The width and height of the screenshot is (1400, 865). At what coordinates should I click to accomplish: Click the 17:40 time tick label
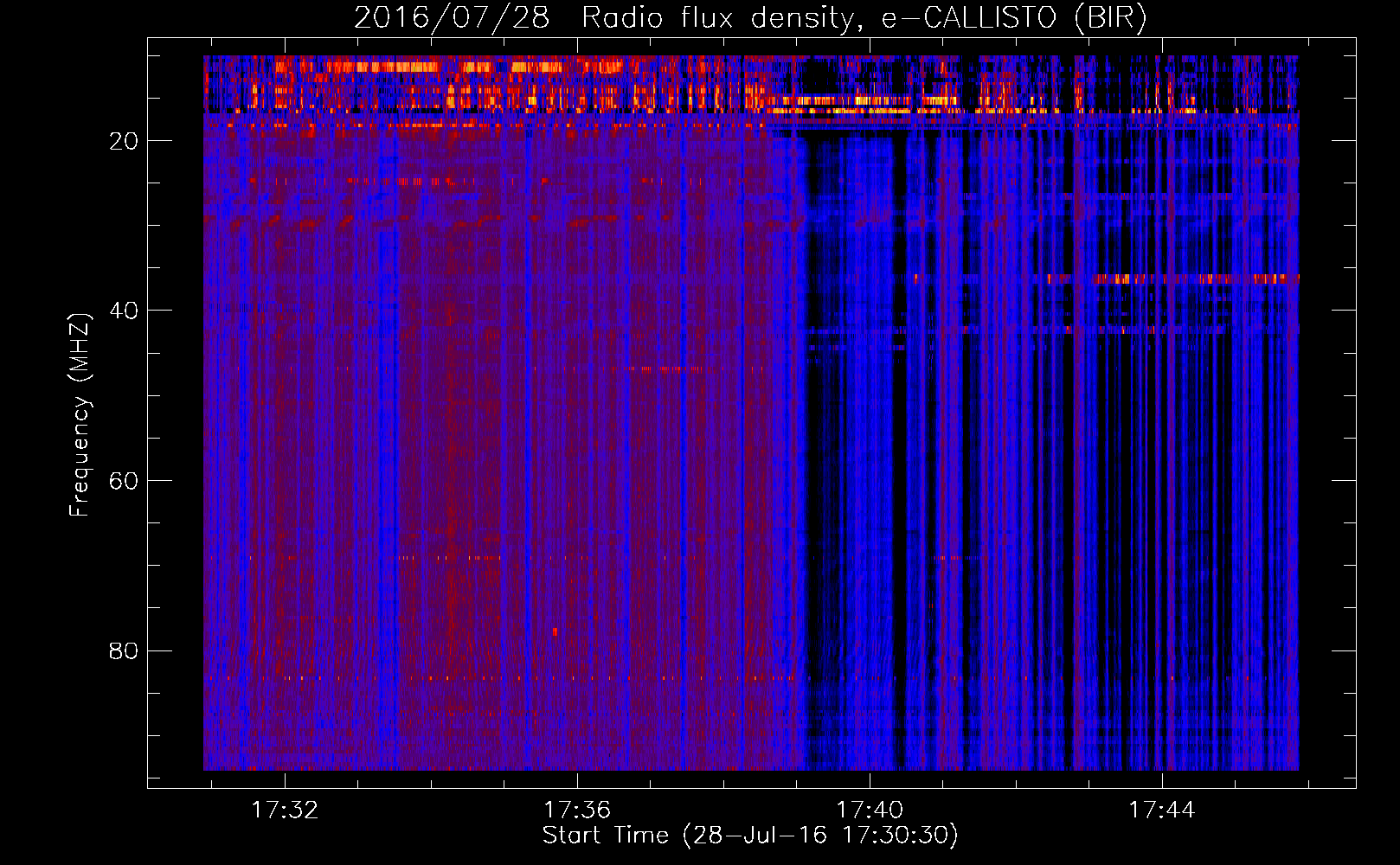(870, 810)
